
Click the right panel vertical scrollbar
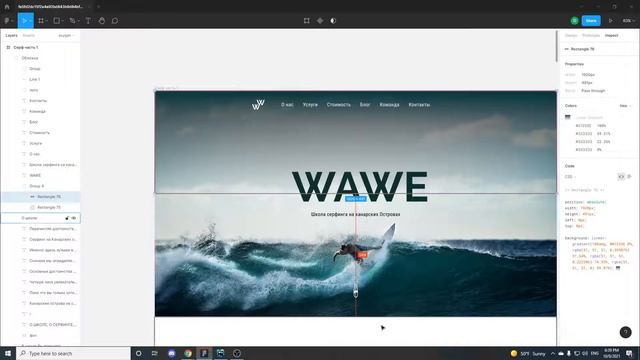click(556, 46)
